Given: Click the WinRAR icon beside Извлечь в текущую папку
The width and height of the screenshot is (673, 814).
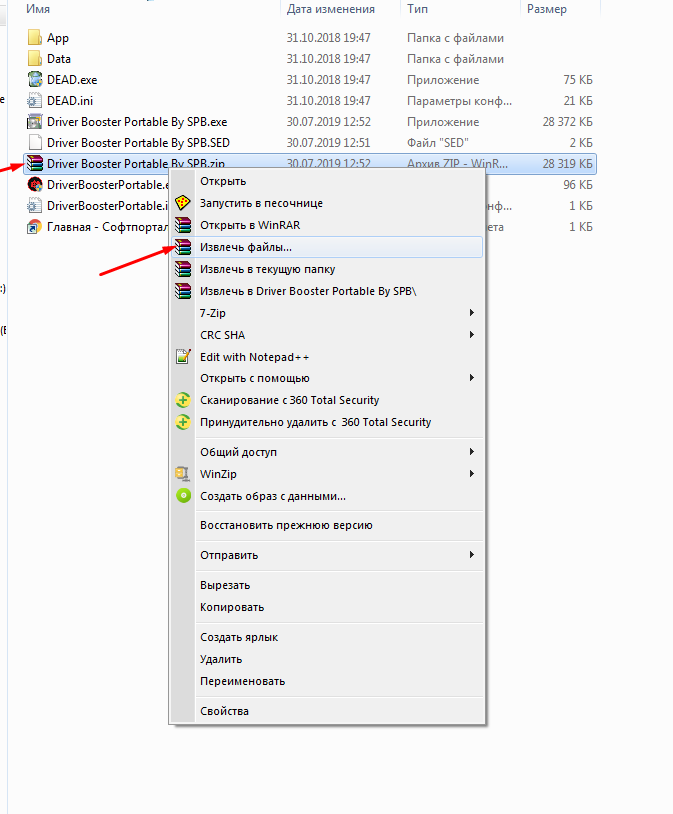Looking at the screenshot, I should (x=183, y=269).
